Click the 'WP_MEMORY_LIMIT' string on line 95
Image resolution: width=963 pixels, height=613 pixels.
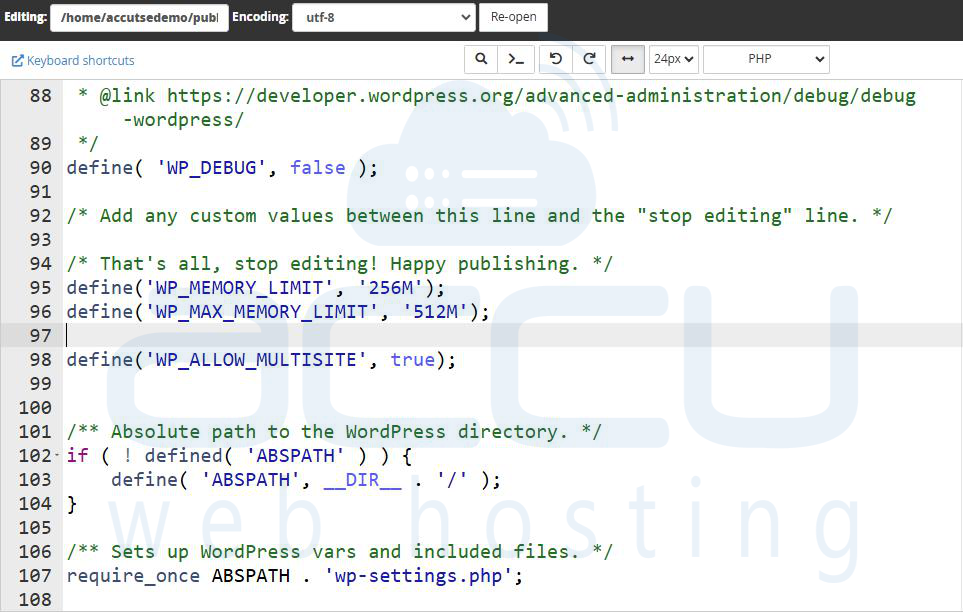click(x=240, y=287)
